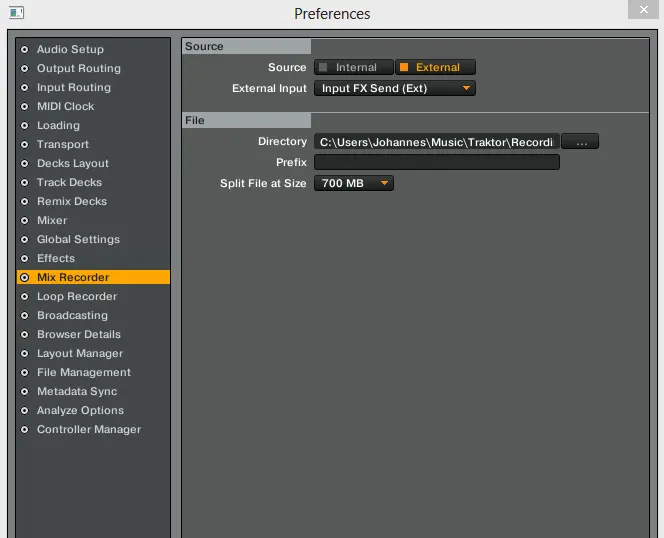Screen dimensions: 664x538
Task: Select Decks Layout in the sidebar
Action: [x=73, y=163]
